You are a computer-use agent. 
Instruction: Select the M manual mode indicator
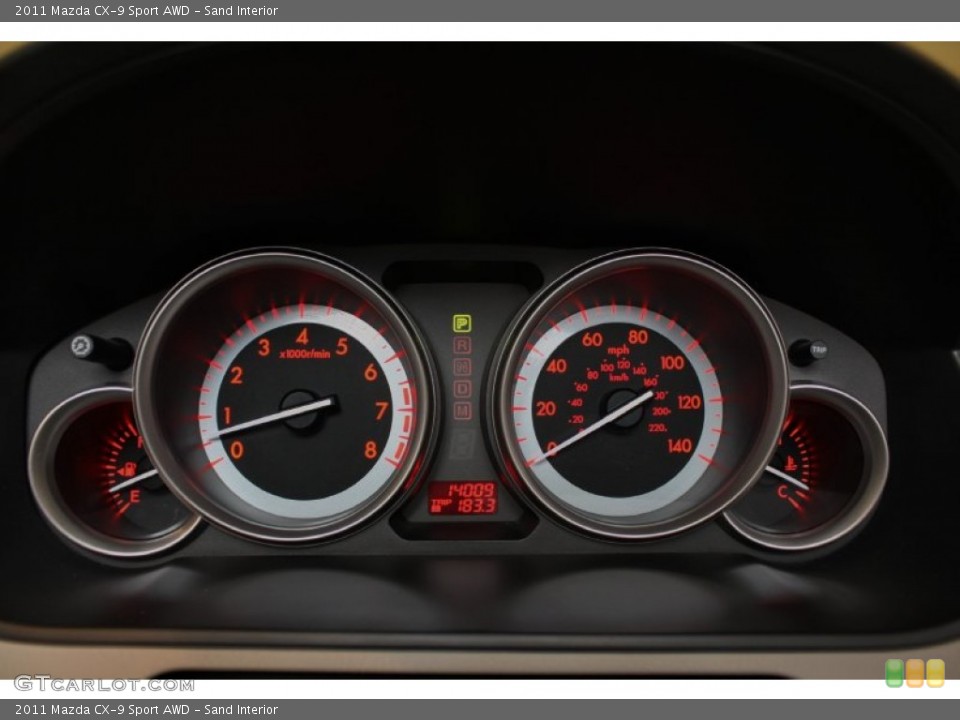click(x=462, y=410)
